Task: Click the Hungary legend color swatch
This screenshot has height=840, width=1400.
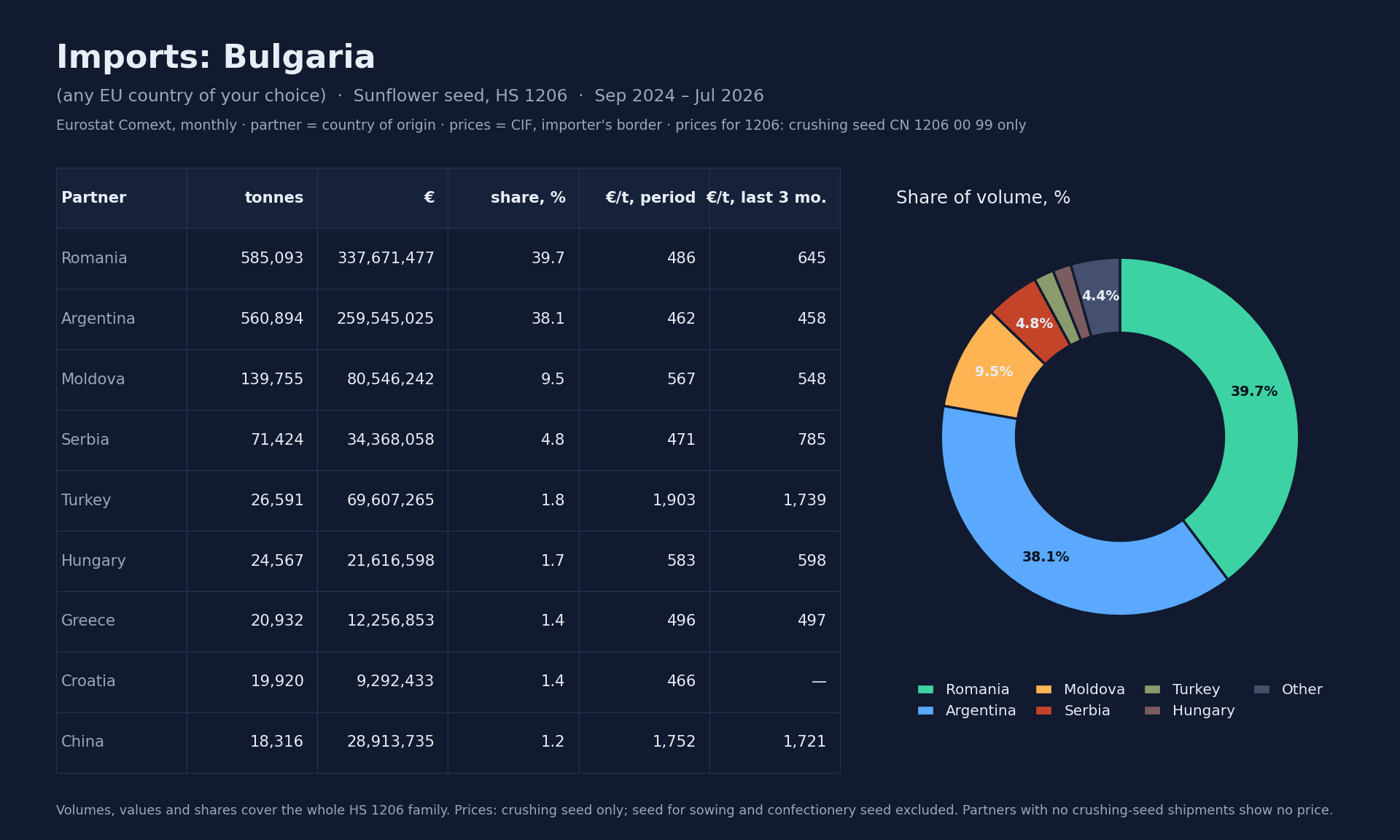Action: (x=1152, y=711)
